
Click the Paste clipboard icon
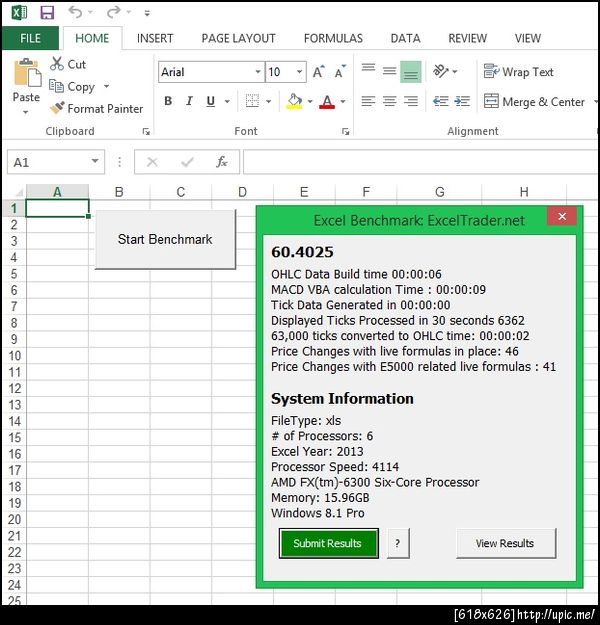point(27,73)
